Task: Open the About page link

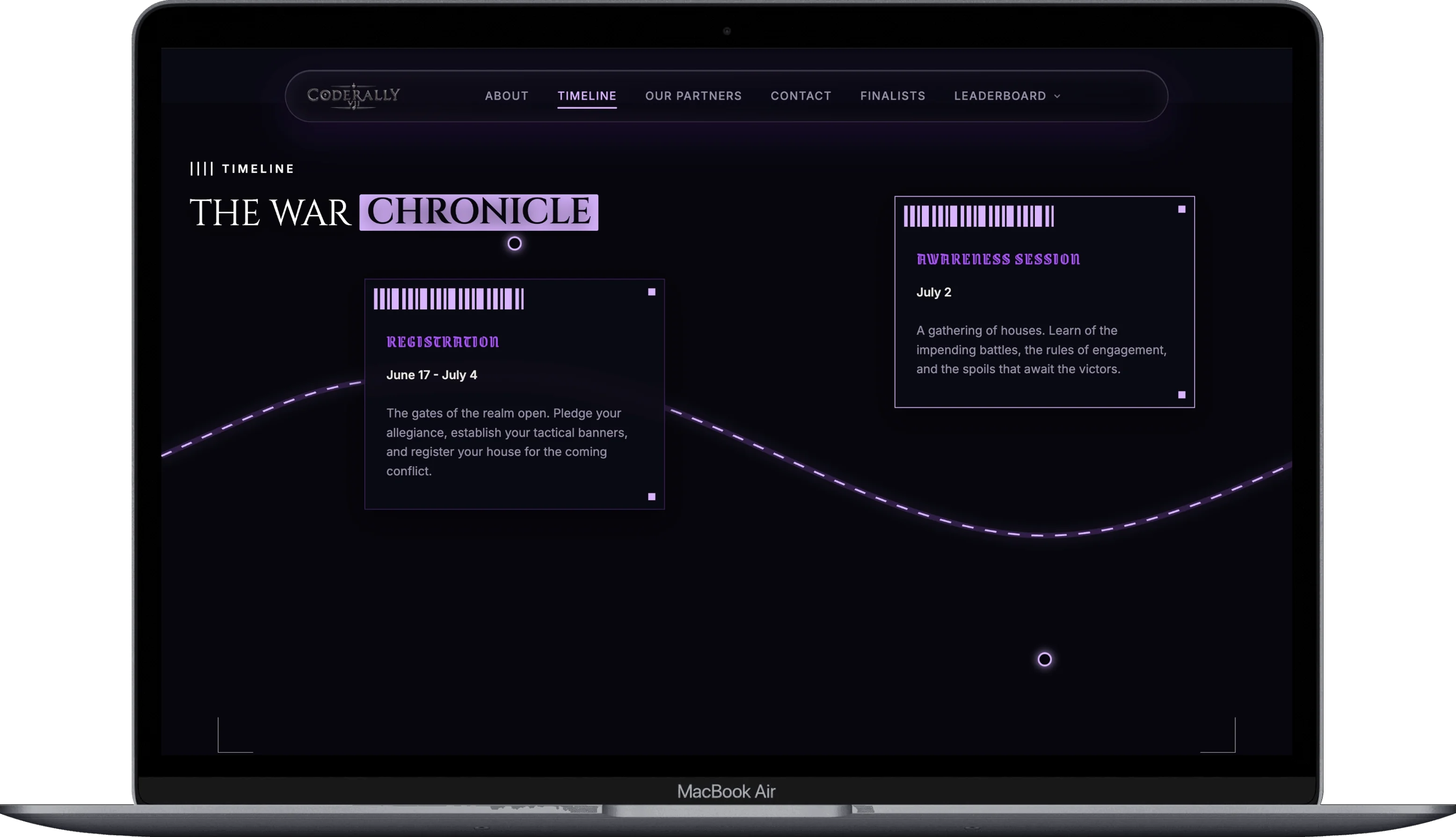Action: click(x=507, y=96)
